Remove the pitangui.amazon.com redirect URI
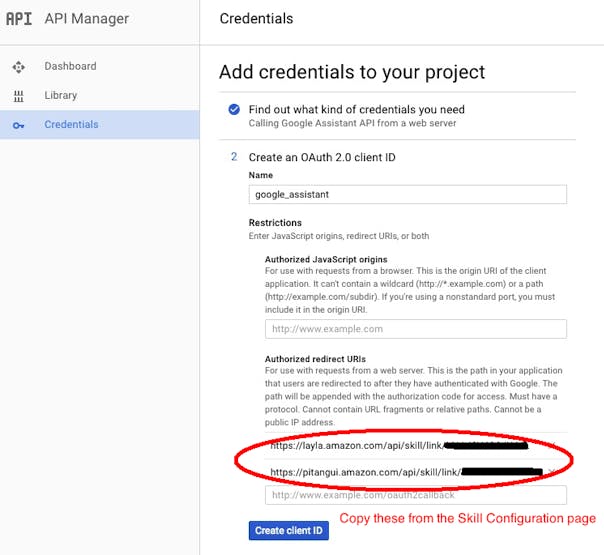Viewport: 604px width, 555px height. tap(552, 471)
